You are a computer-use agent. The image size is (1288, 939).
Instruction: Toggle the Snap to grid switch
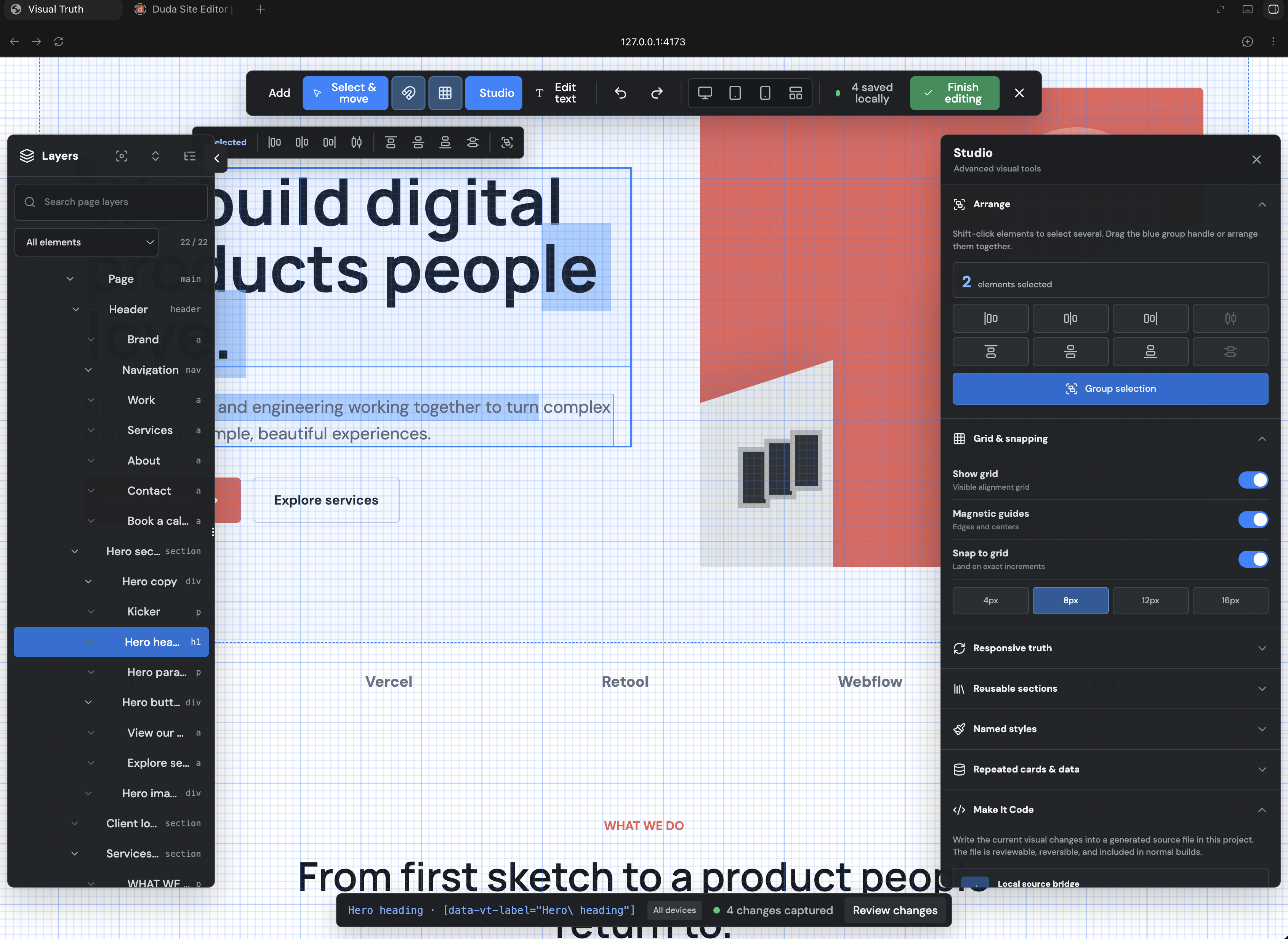[x=1253, y=559]
